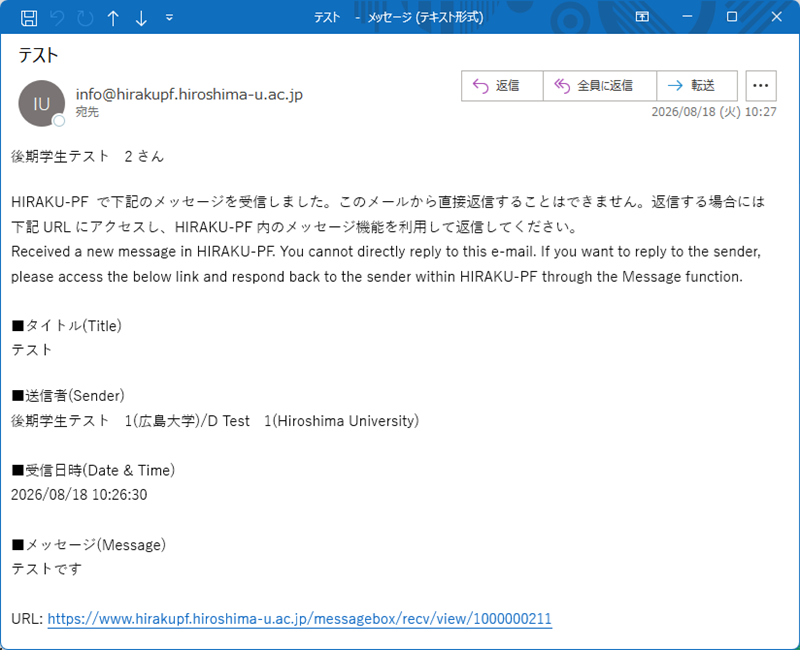This screenshot has width=800, height=650.
Task: Click 全員に返信 reply all button
Action: coord(599,86)
